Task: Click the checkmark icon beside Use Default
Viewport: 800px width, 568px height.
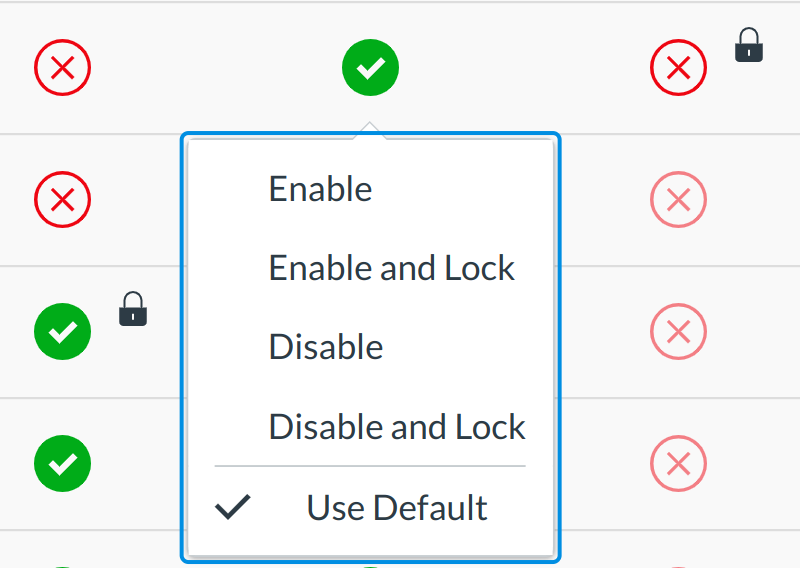Action: tap(233, 507)
